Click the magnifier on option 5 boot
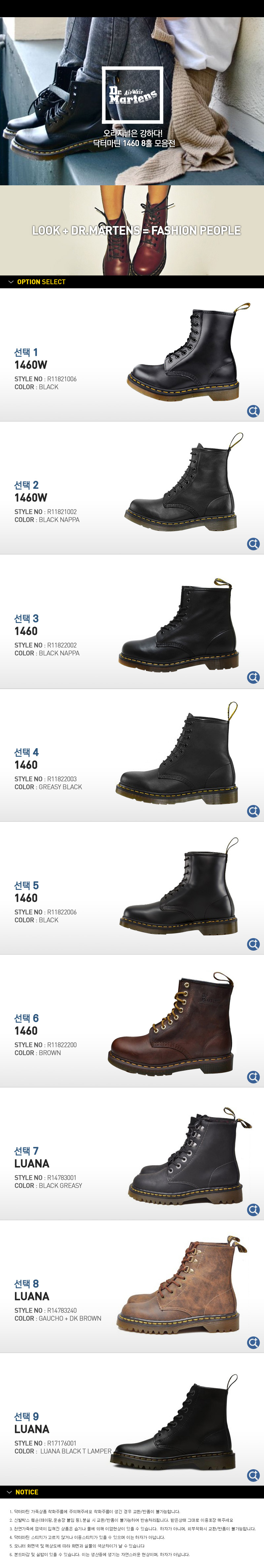This screenshot has height=1568, width=264. [x=253, y=944]
